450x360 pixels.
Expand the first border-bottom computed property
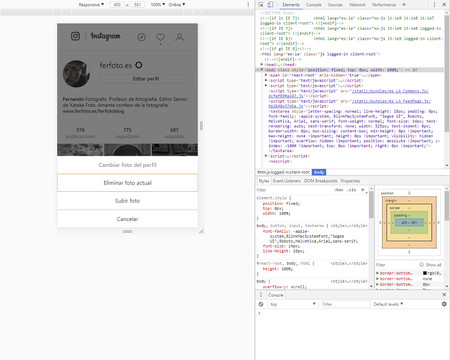tap(377, 273)
